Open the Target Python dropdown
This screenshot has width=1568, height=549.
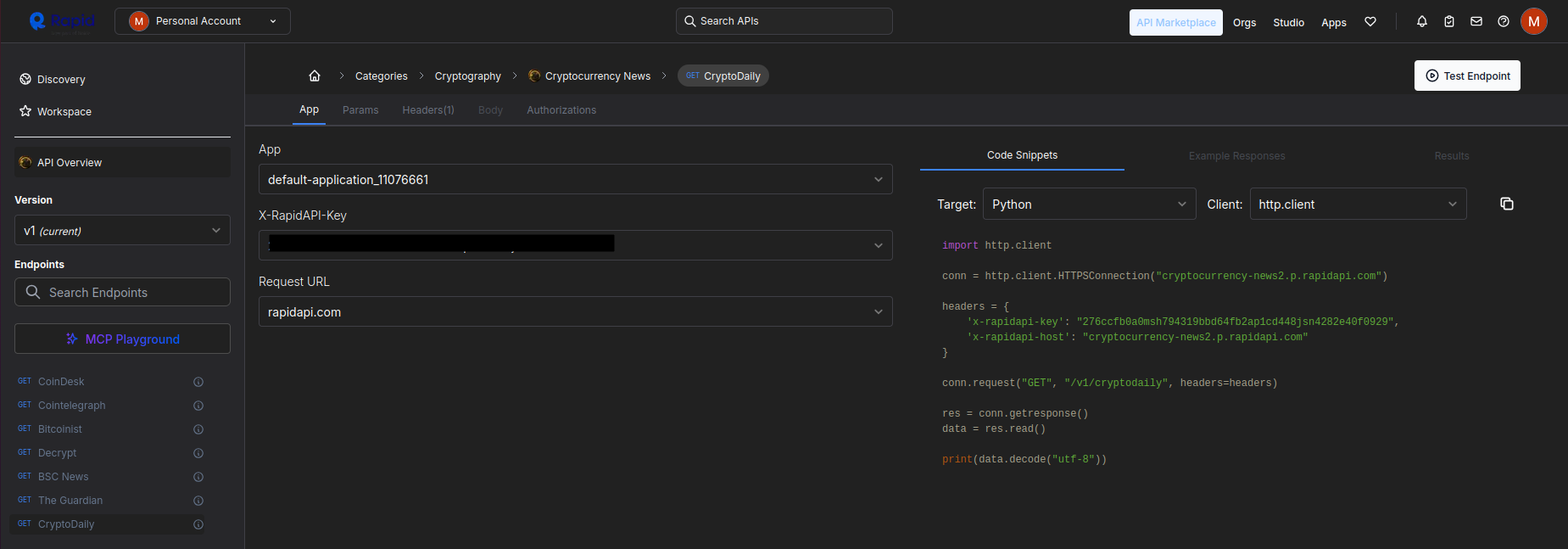pos(1090,204)
